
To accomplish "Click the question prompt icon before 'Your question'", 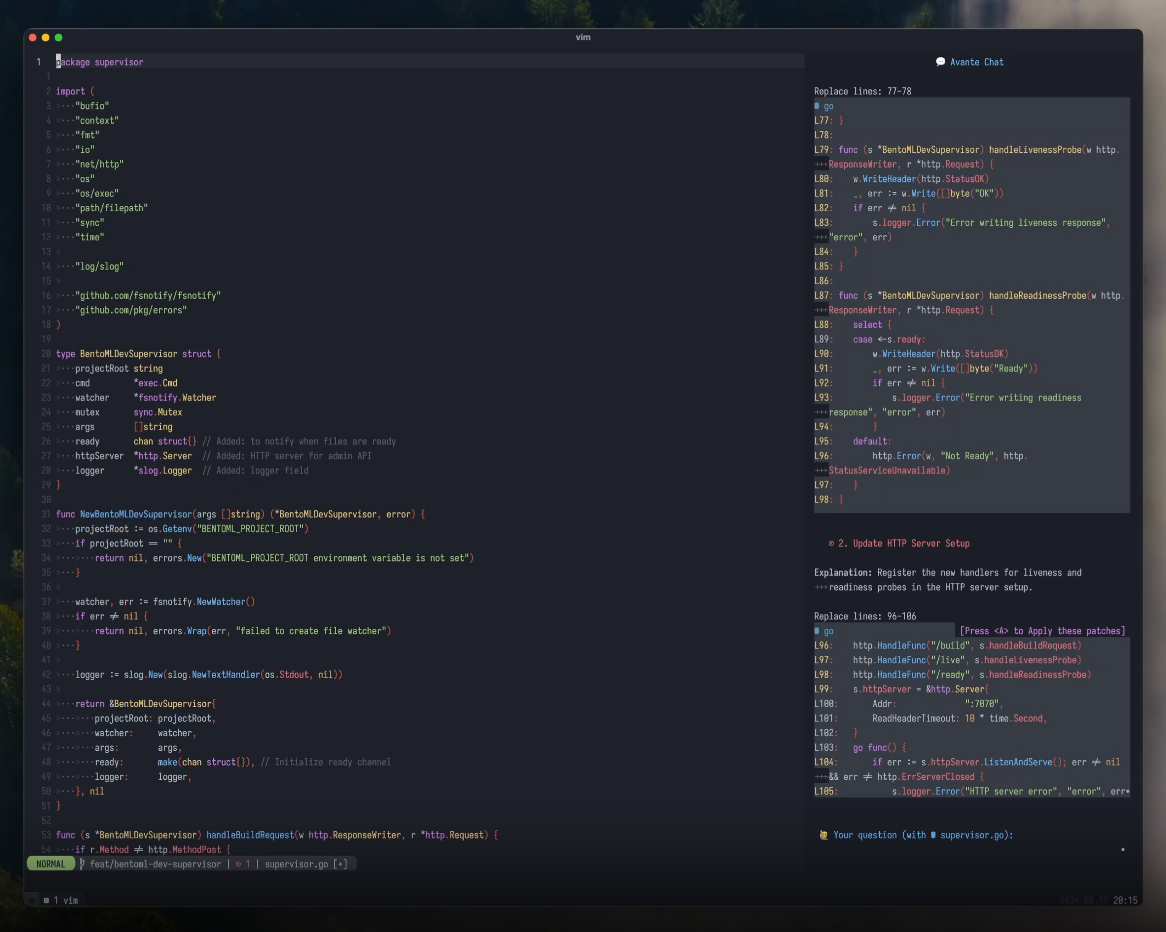I will [x=823, y=835].
